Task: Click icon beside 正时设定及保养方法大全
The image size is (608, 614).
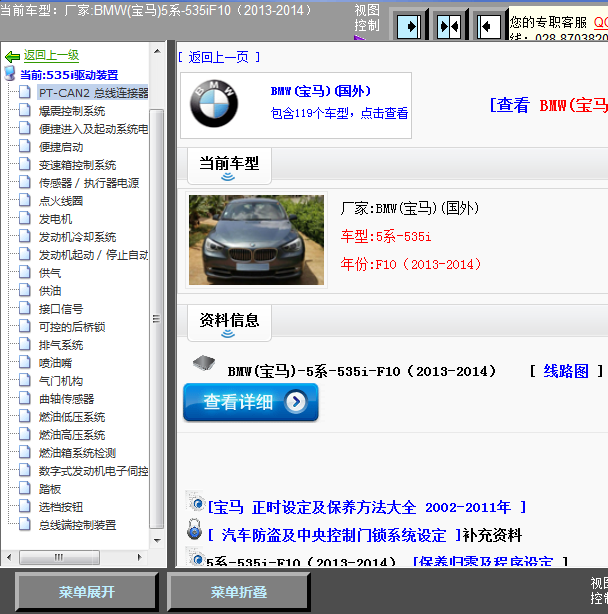Action: 196,501
